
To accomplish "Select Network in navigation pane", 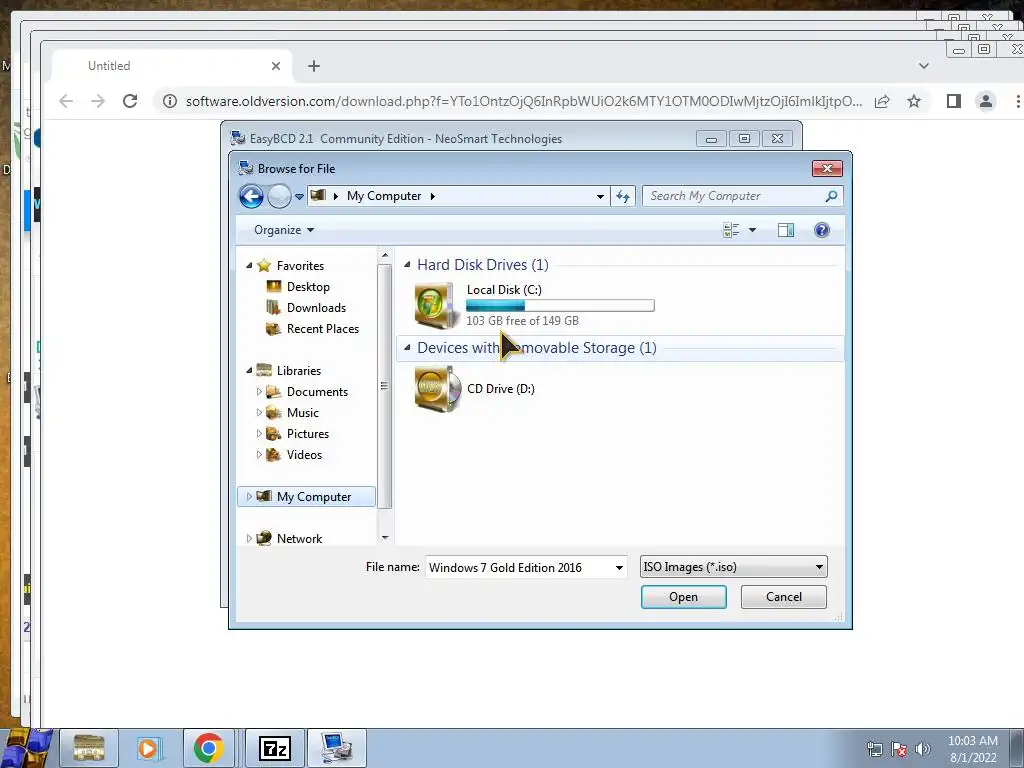I will 299,539.
